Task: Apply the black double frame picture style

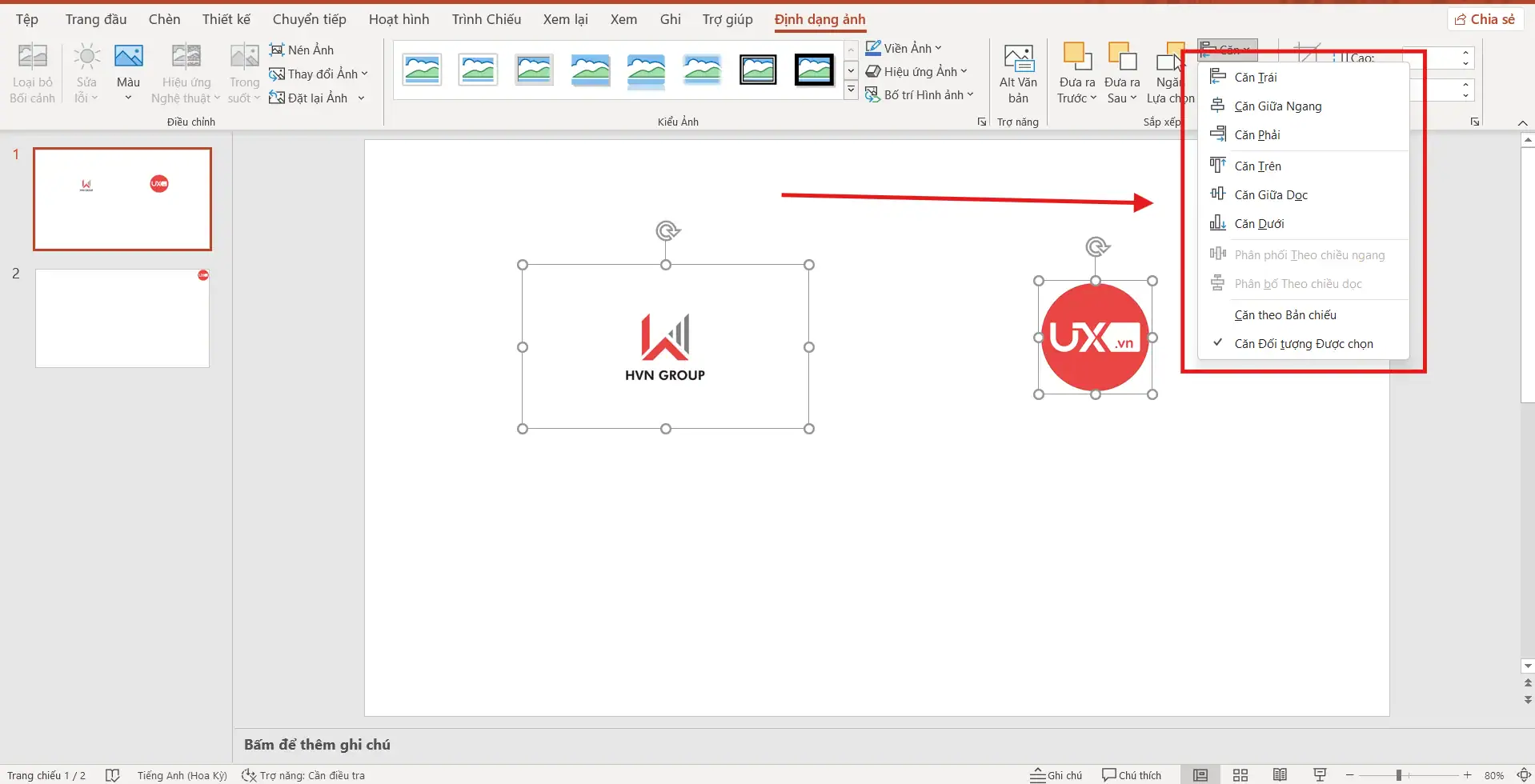Action: [758, 70]
